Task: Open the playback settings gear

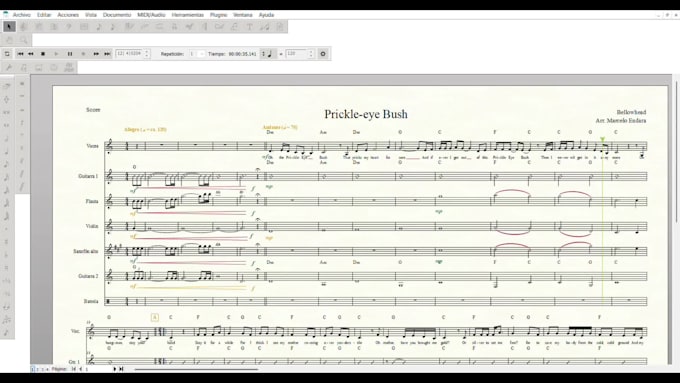Action: click(x=323, y=54)
